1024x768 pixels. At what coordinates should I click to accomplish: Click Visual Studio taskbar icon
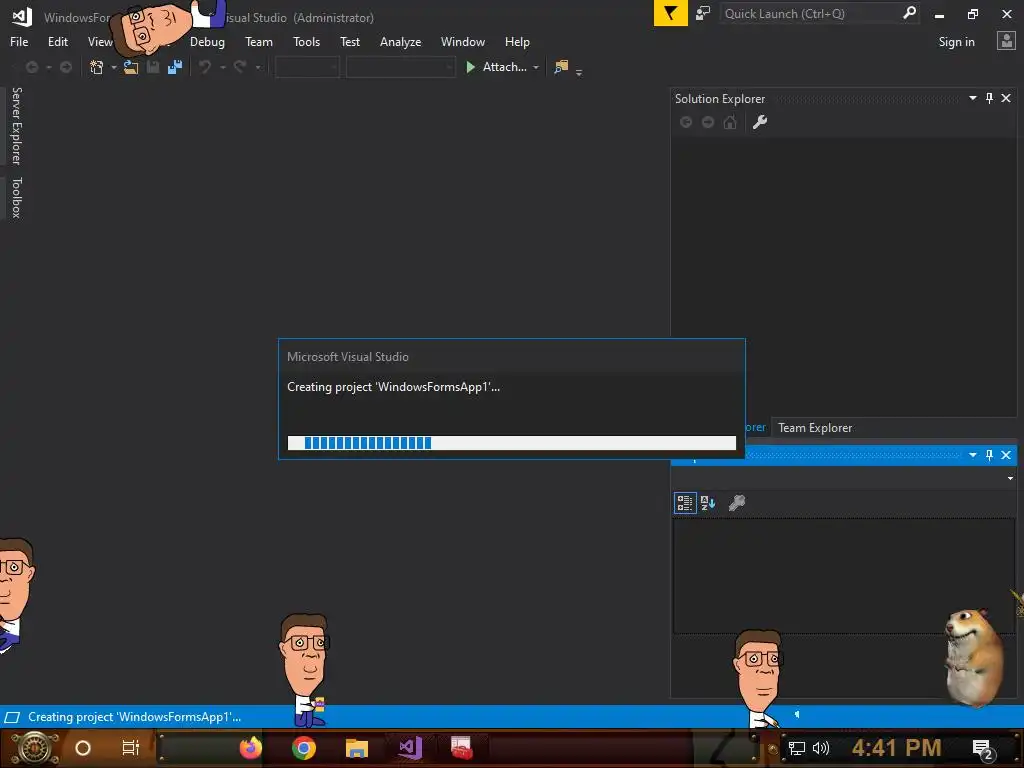410,747
